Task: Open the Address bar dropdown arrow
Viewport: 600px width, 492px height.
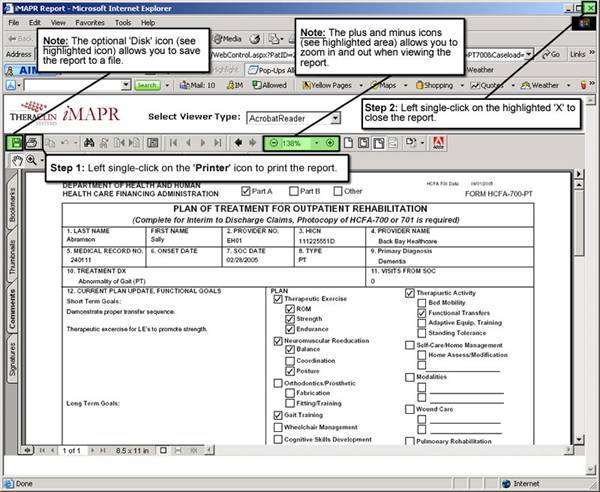Action: click(x=528, y=54)
